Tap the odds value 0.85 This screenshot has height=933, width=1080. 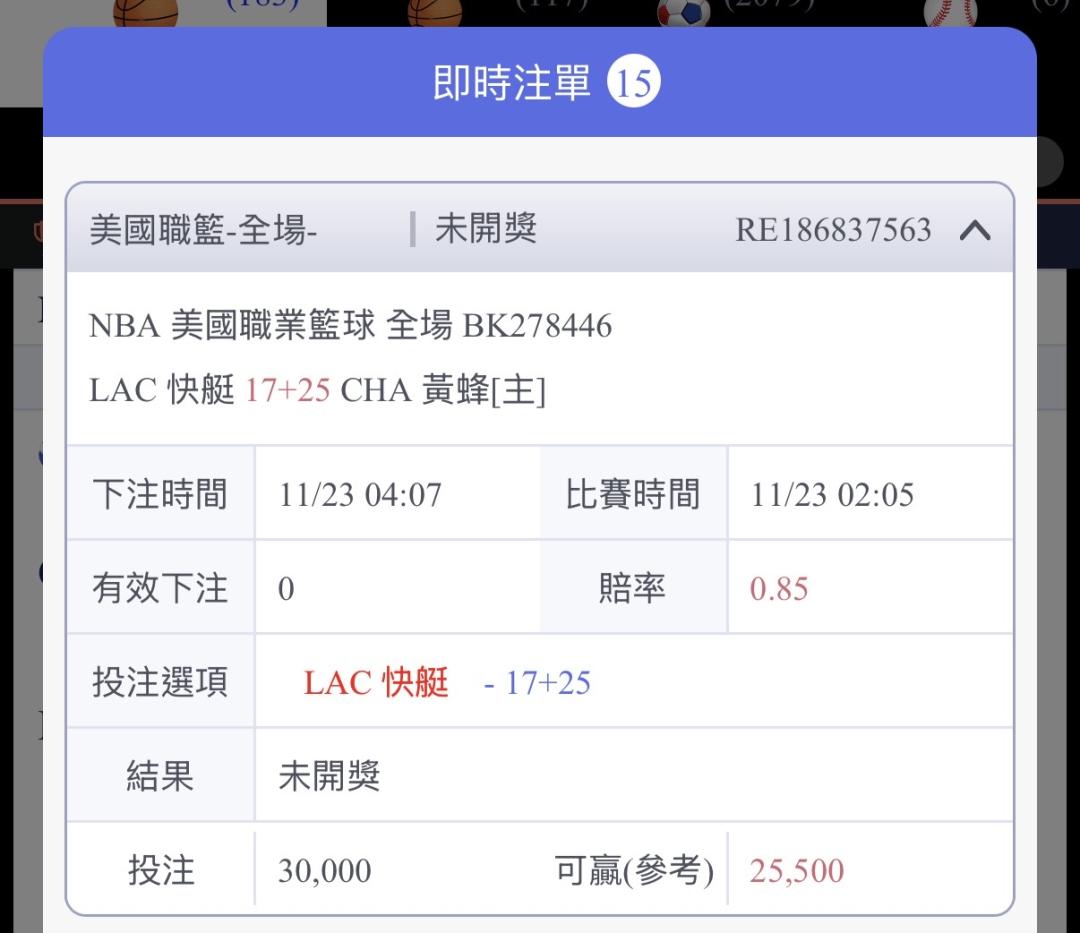pos(778,589)
